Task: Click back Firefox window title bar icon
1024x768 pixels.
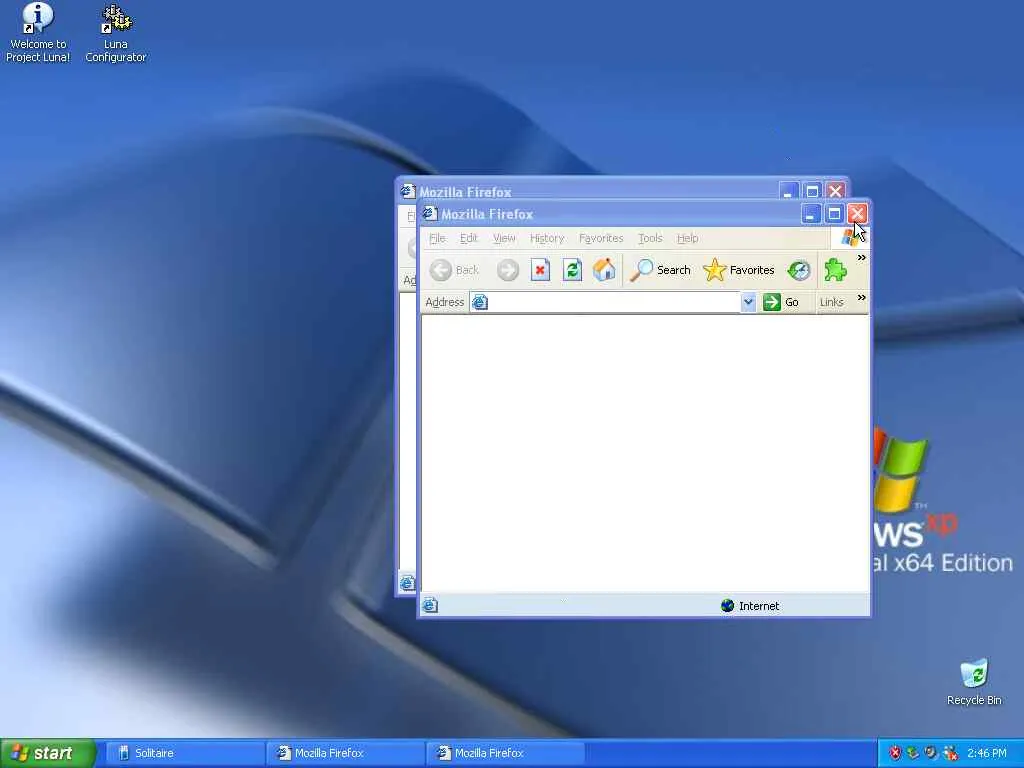Action: [408, 191]
